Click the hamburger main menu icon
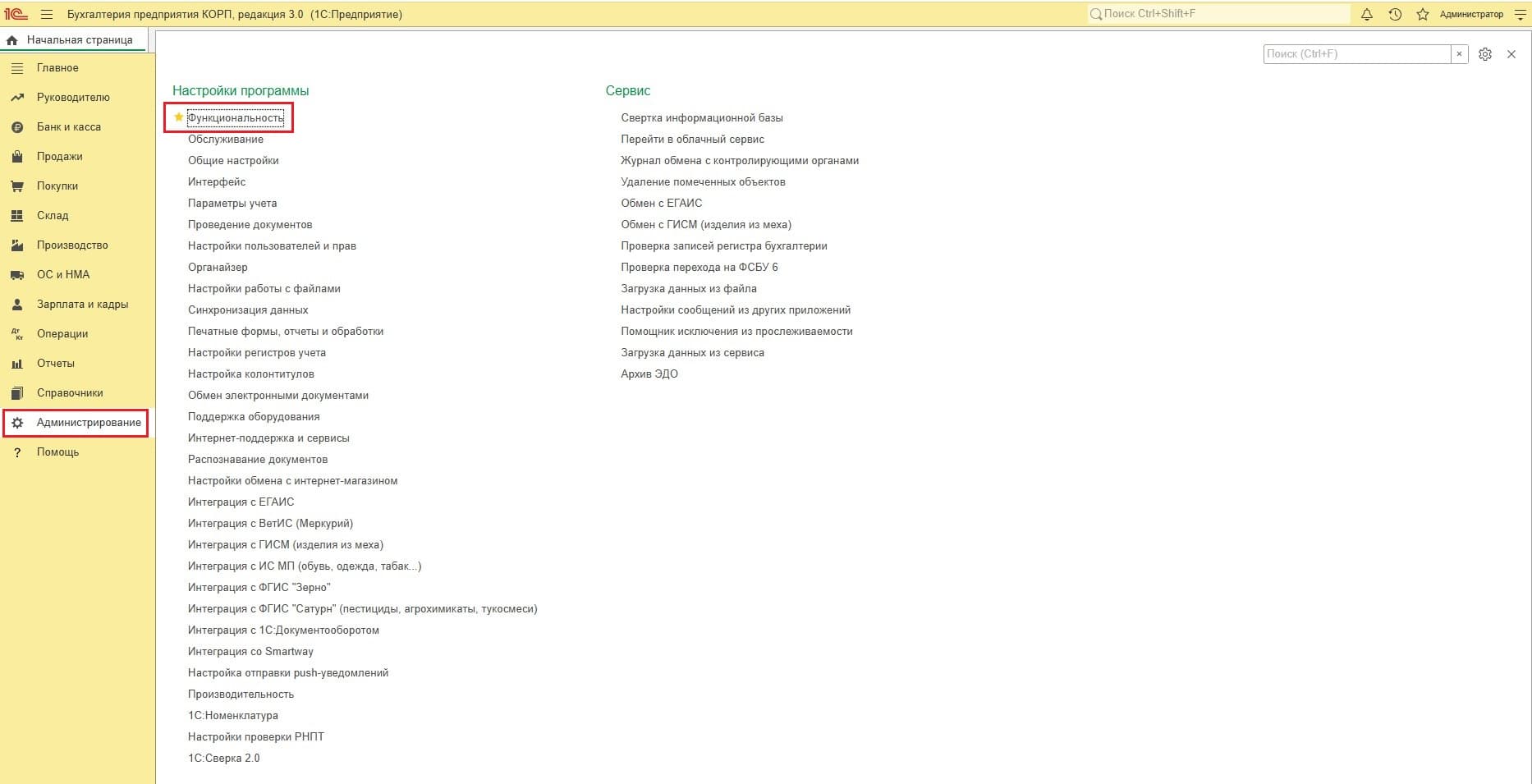Viewport: 1532px width, 784px height. click(47, 14)
